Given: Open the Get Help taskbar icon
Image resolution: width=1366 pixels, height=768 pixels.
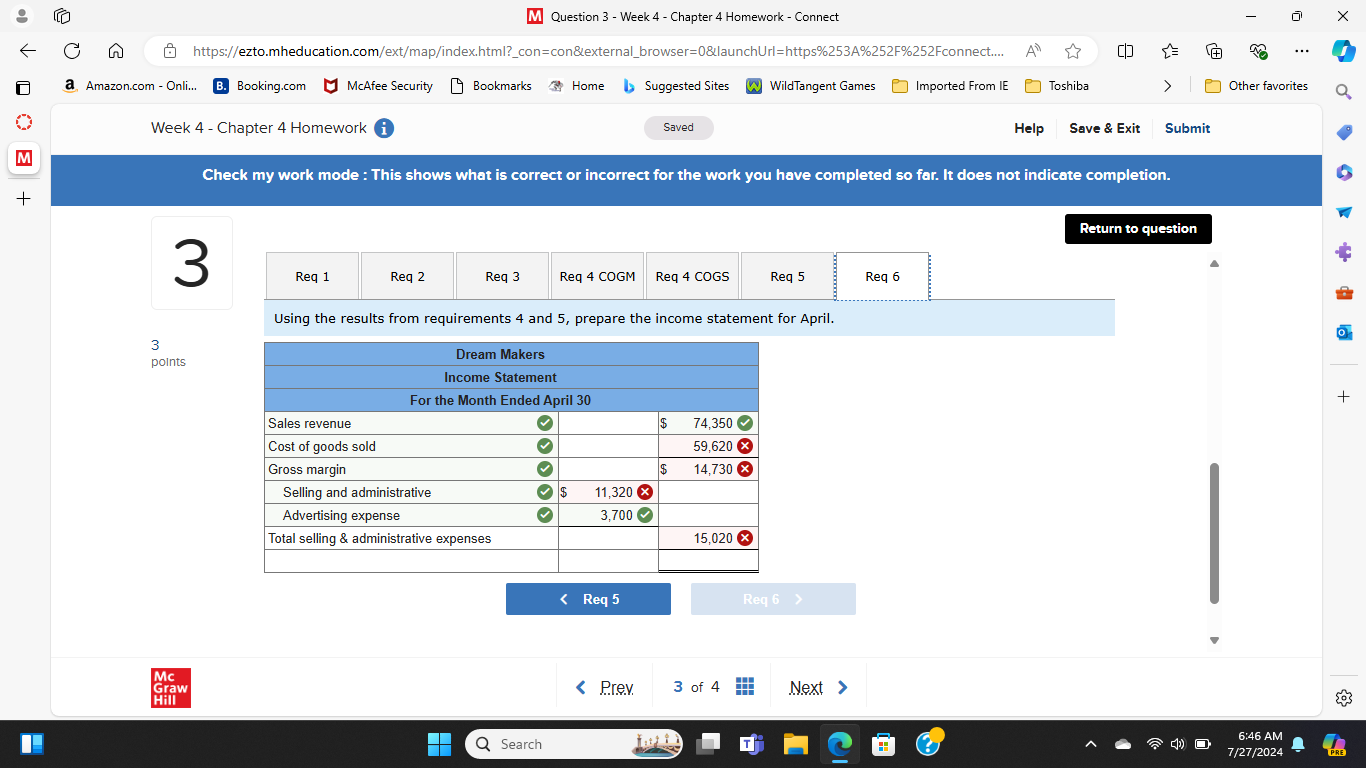Looking at the screenshot, I should [928, 744].
